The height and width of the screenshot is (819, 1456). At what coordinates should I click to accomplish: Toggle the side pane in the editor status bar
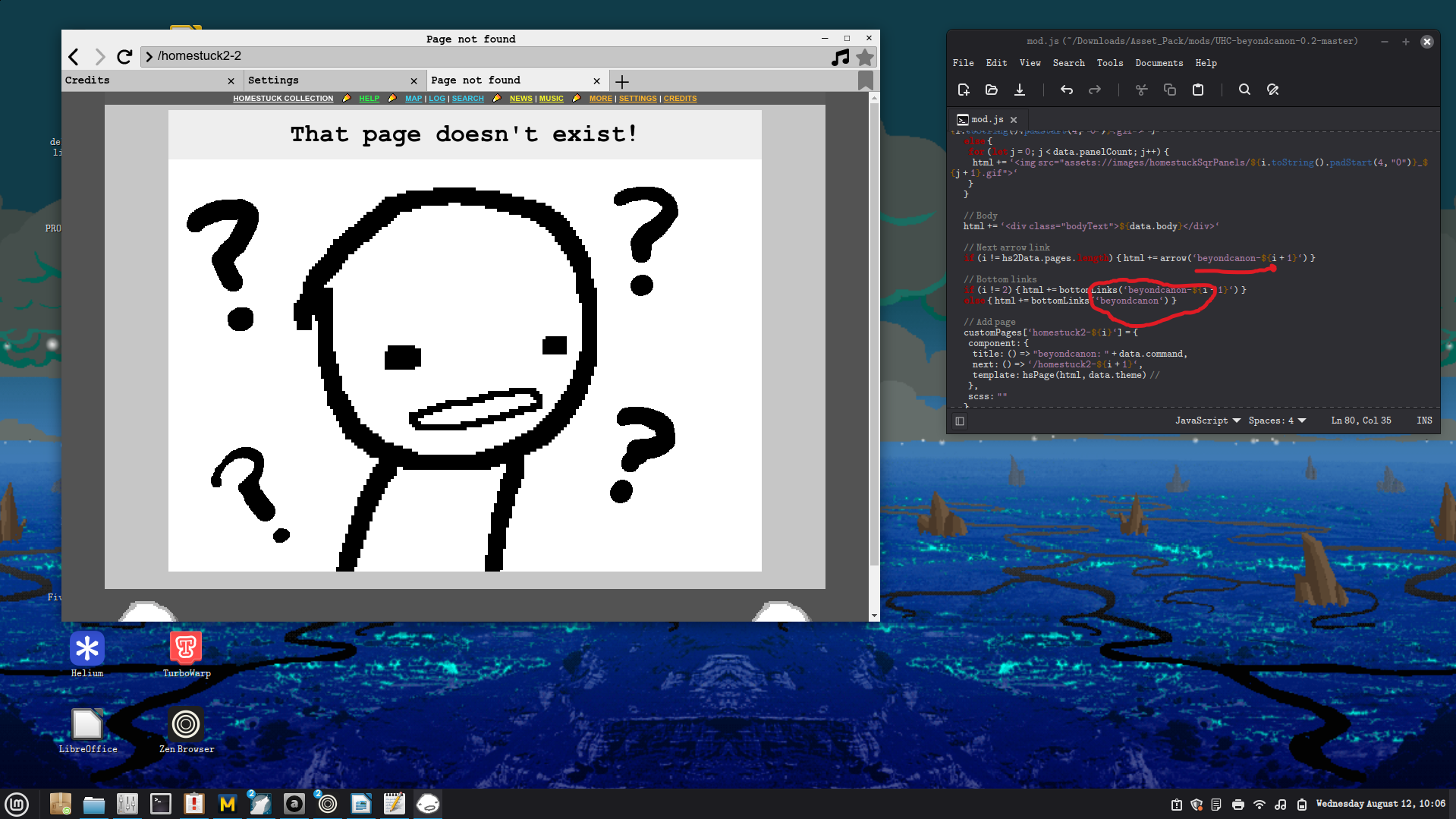point(960,421)
